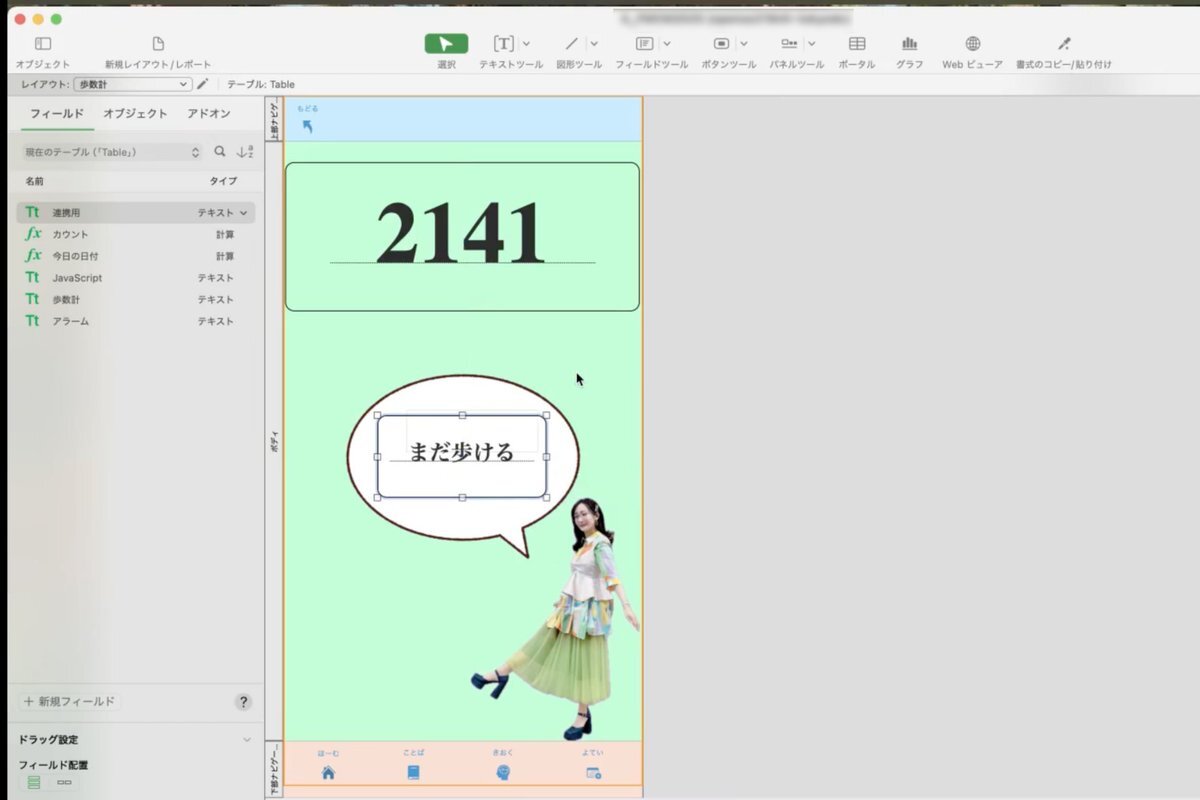Click the format painter icon
Viewport: 1200px width, 800px height.
point(1063,44)
